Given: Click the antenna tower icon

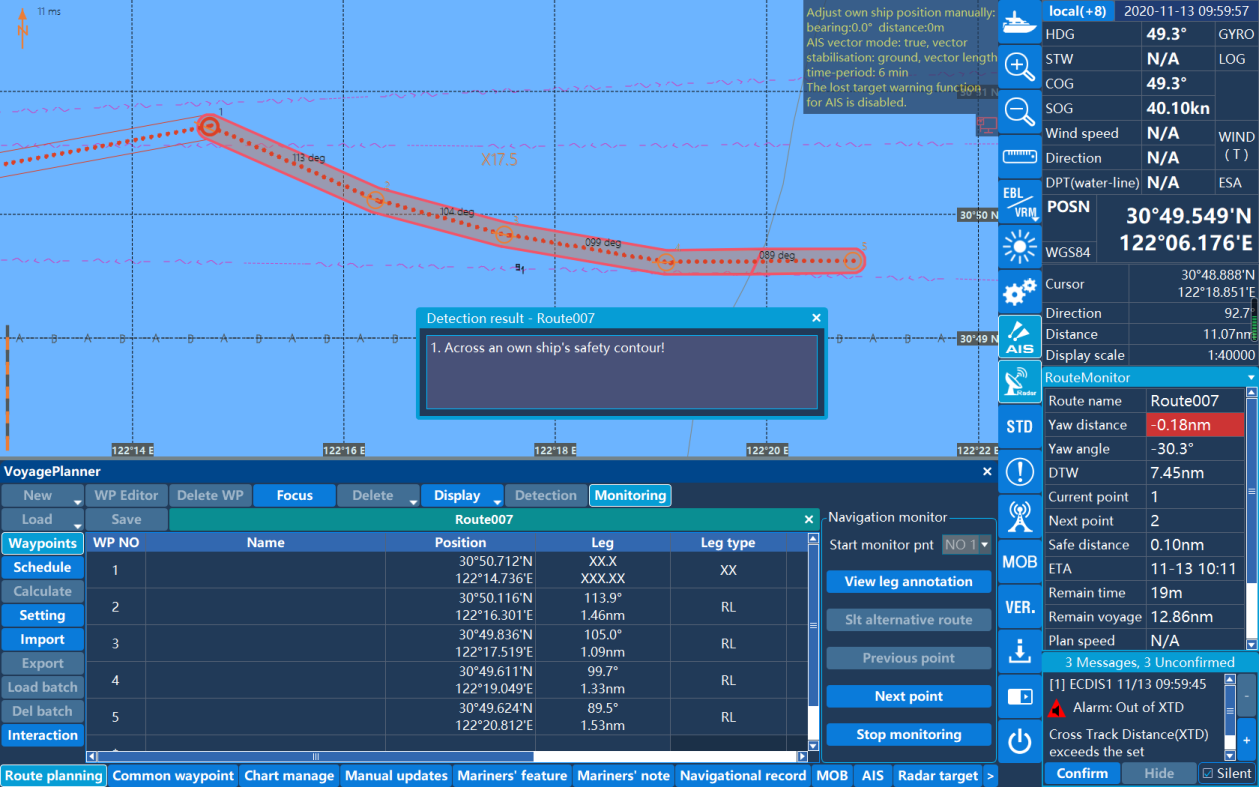Looking at the screenshot, I should click(1019, 517).
